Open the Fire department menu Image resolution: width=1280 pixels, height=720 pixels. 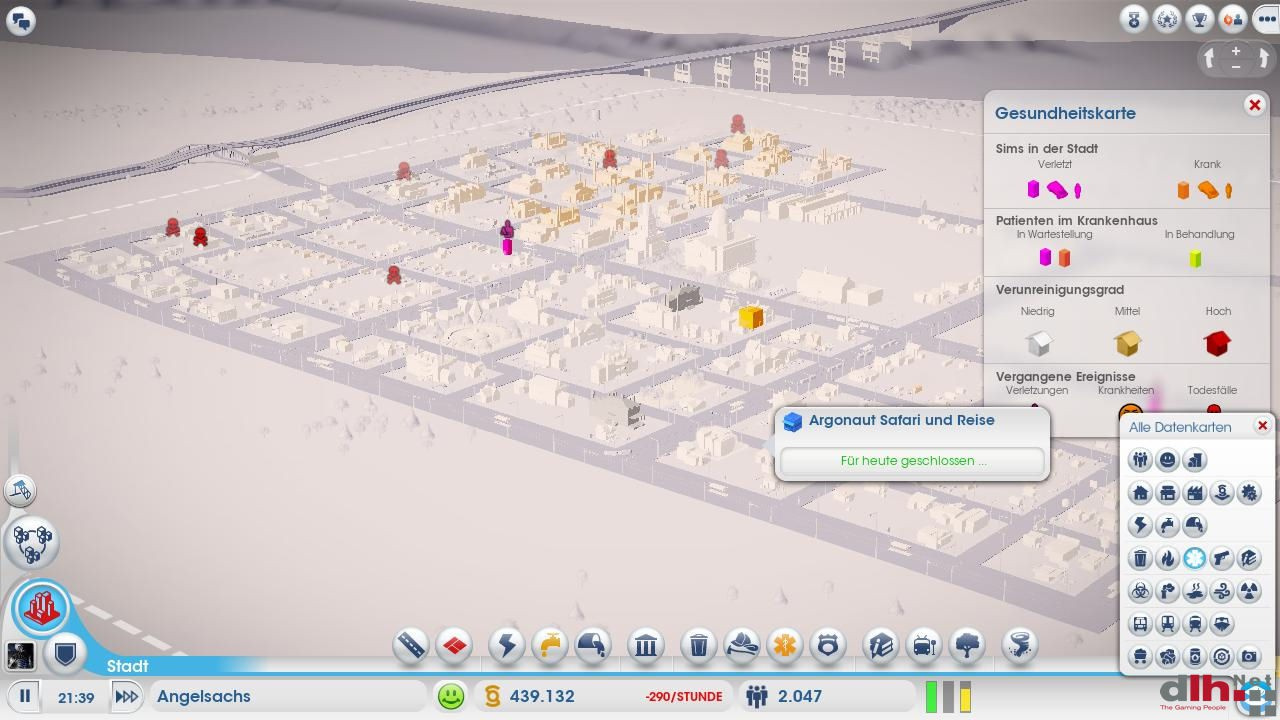tap(742, 646)
